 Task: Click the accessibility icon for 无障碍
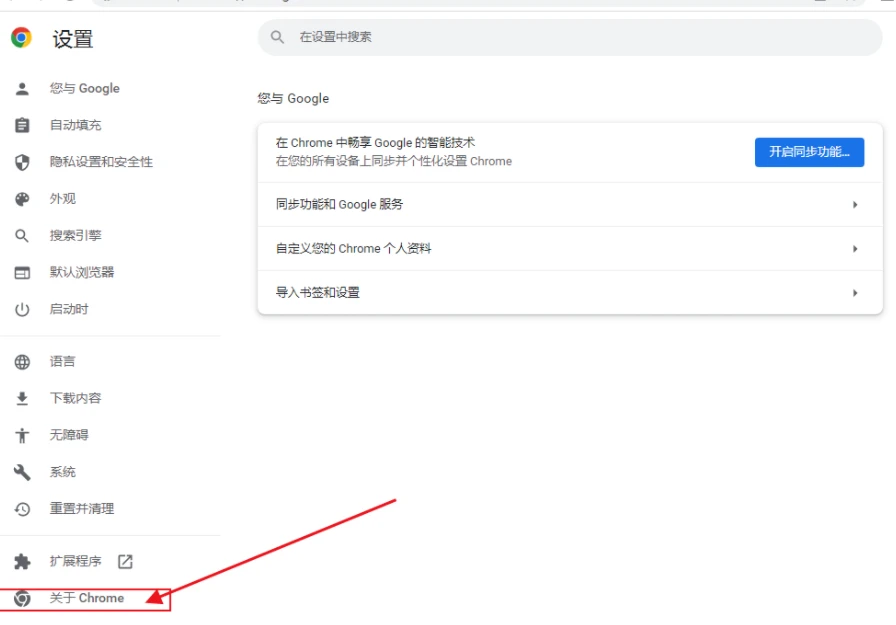22,435
